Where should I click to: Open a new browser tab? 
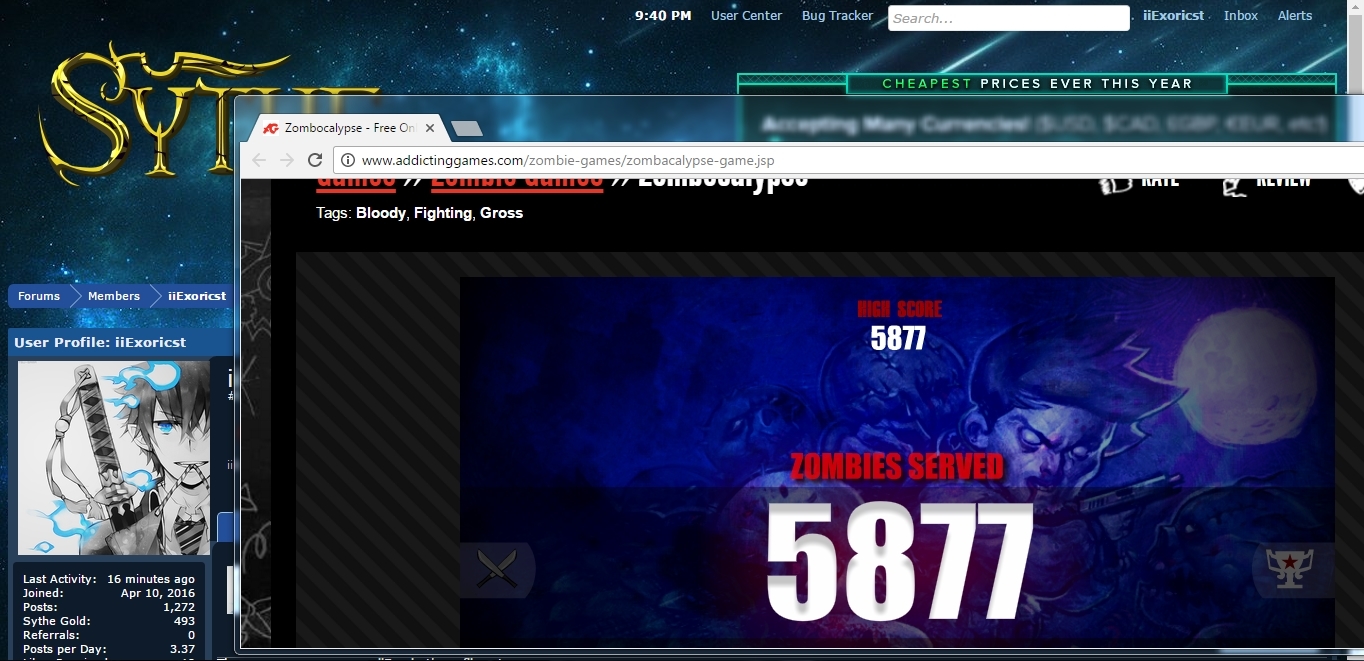coord(467,128)
